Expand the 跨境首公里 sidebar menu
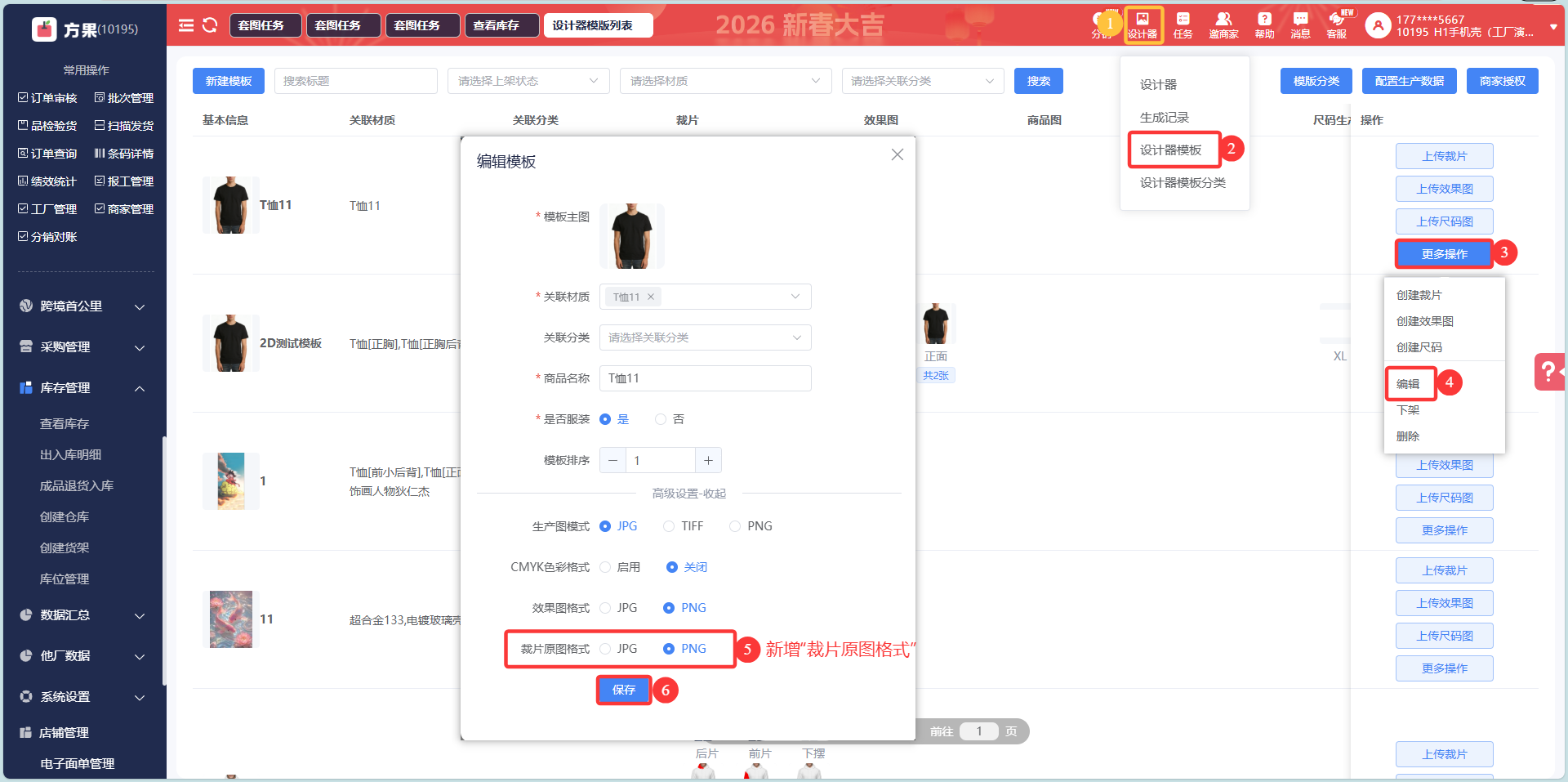Viewport: 1568px width, 782px height. point(83,306)
